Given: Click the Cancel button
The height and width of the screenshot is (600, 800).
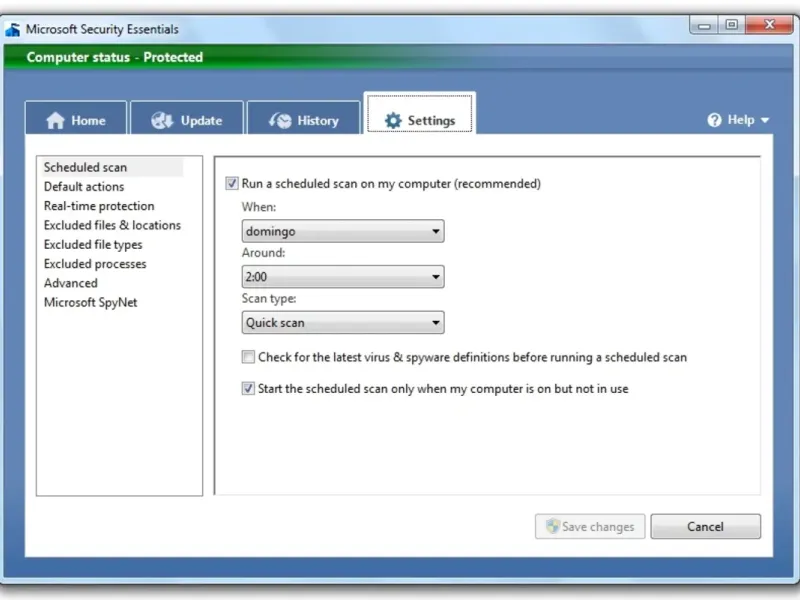Looking at the screenshot, I should [x=705, y=526].
